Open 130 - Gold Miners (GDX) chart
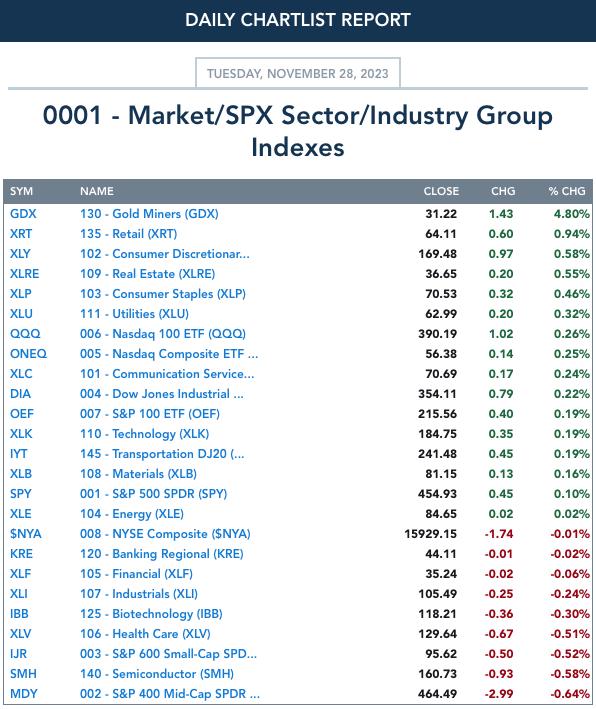The image size is (596, 709). (x=149, y=214)
